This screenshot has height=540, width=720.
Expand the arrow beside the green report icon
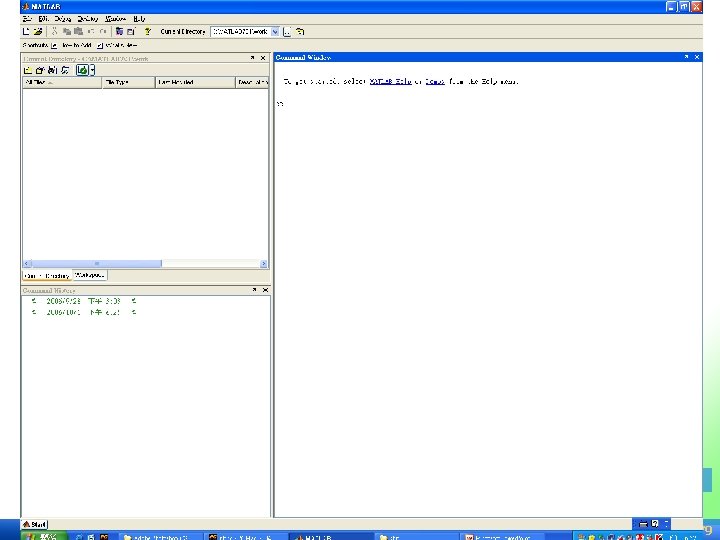[92, 70]
